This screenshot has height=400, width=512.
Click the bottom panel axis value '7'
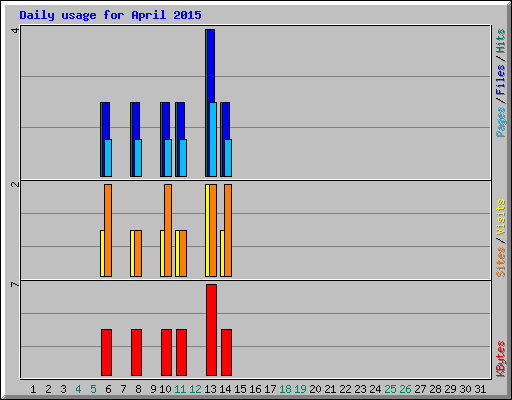click(x=15, y=284)
